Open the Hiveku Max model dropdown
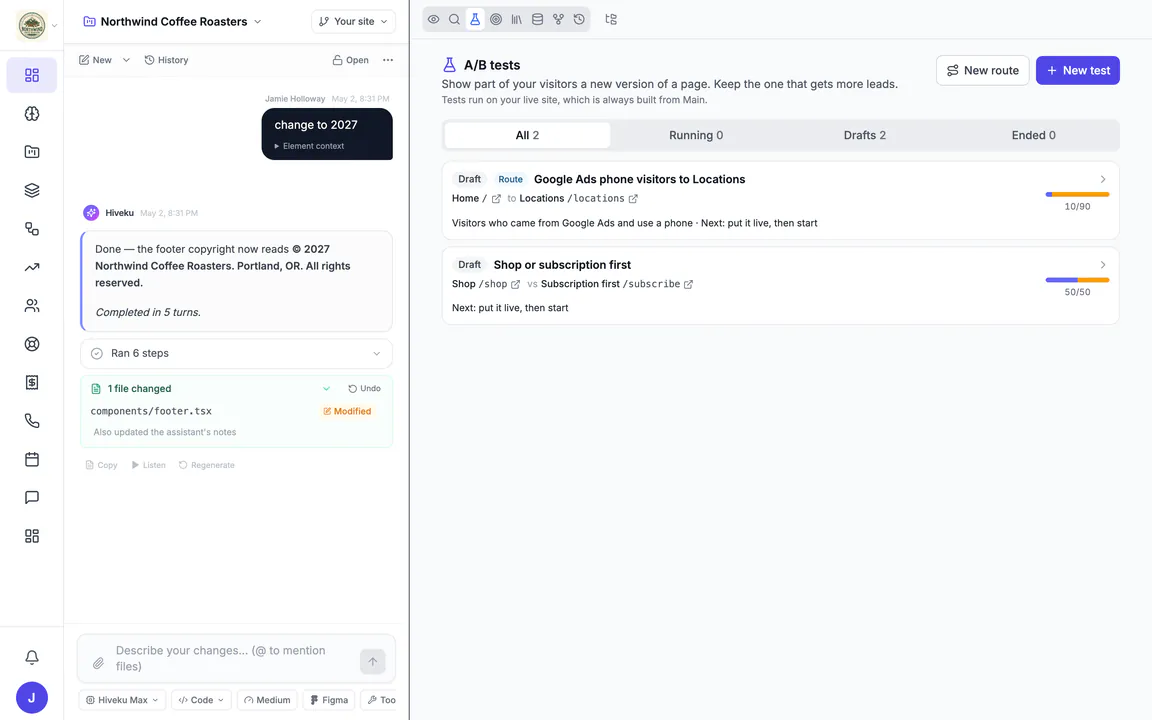 point(122,700)
